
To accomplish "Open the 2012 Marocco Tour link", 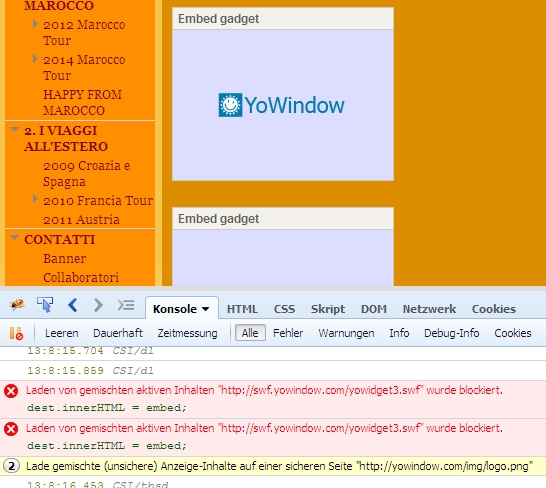I will pyautogui.click(x=84, y=32).
